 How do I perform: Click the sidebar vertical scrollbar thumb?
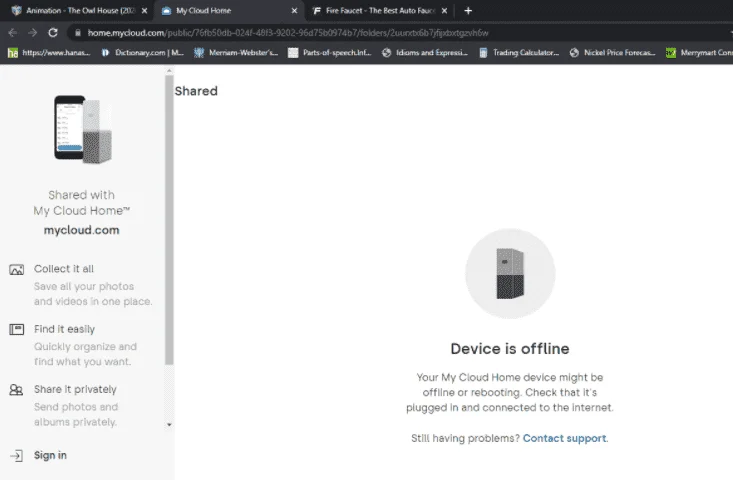169,220
